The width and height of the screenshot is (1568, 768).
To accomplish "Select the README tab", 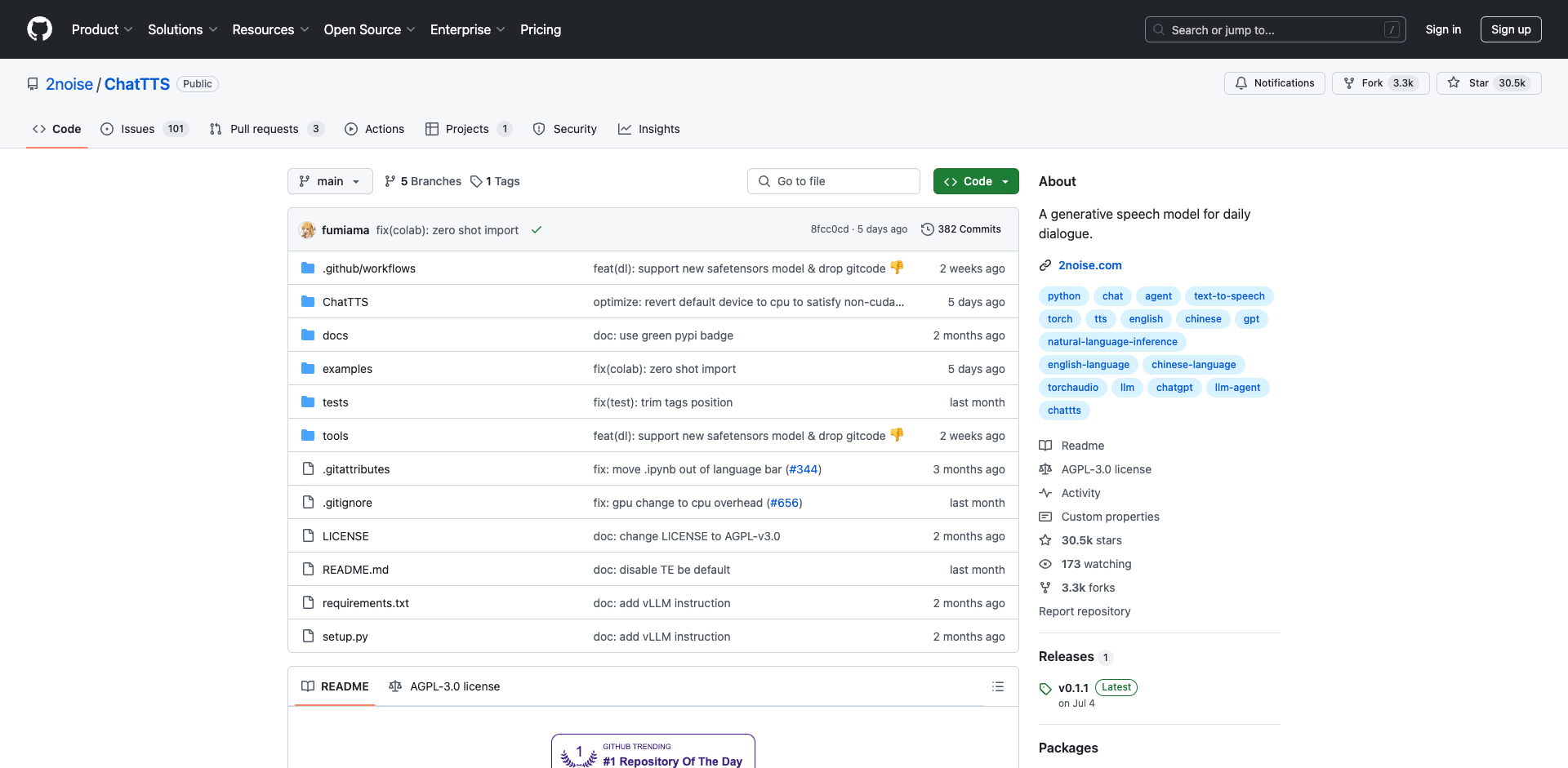I will [x=335, y=686].
